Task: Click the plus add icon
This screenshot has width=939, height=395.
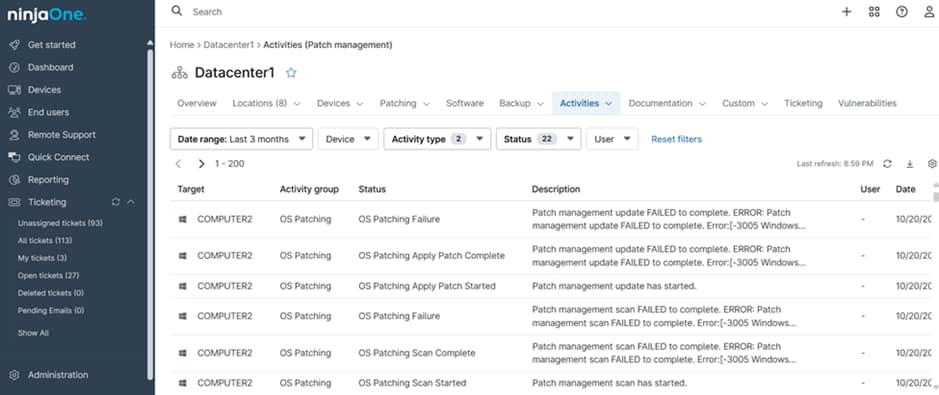Action: click(x=846, y=11)
